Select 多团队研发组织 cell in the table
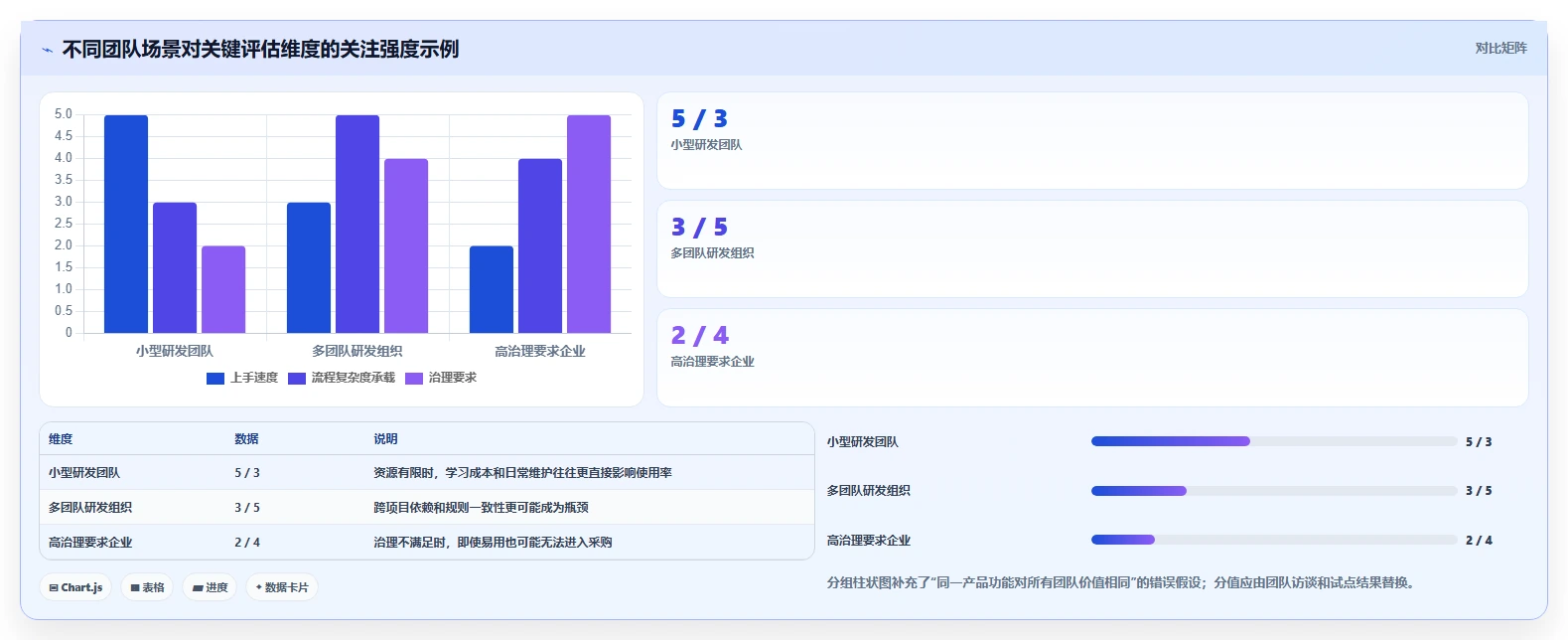Screen dimensions: 1568x640 (x=90, y=508)
